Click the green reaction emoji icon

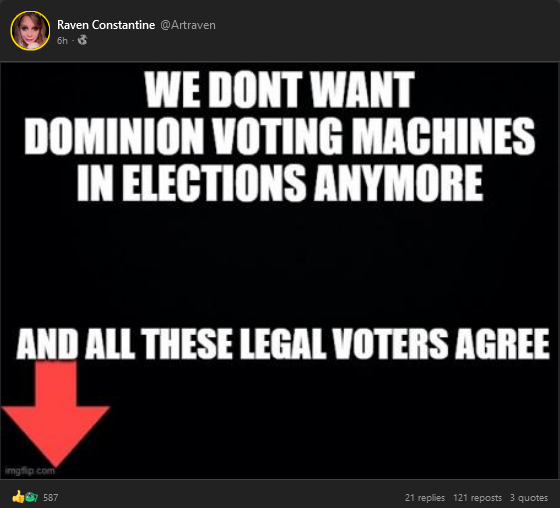pyautogui.click(x=32, y=497)
